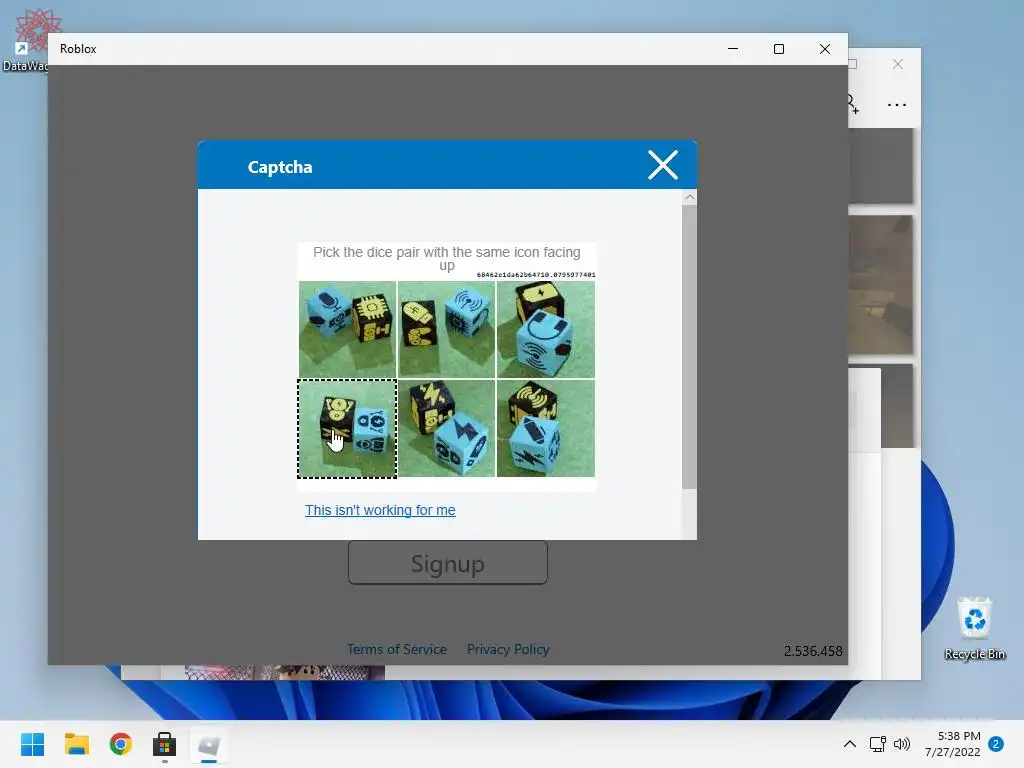The height and width of the screenshot is (768, 1024).
Task: Launch Google Chrome from the taskbar
Action: point(121,744)
